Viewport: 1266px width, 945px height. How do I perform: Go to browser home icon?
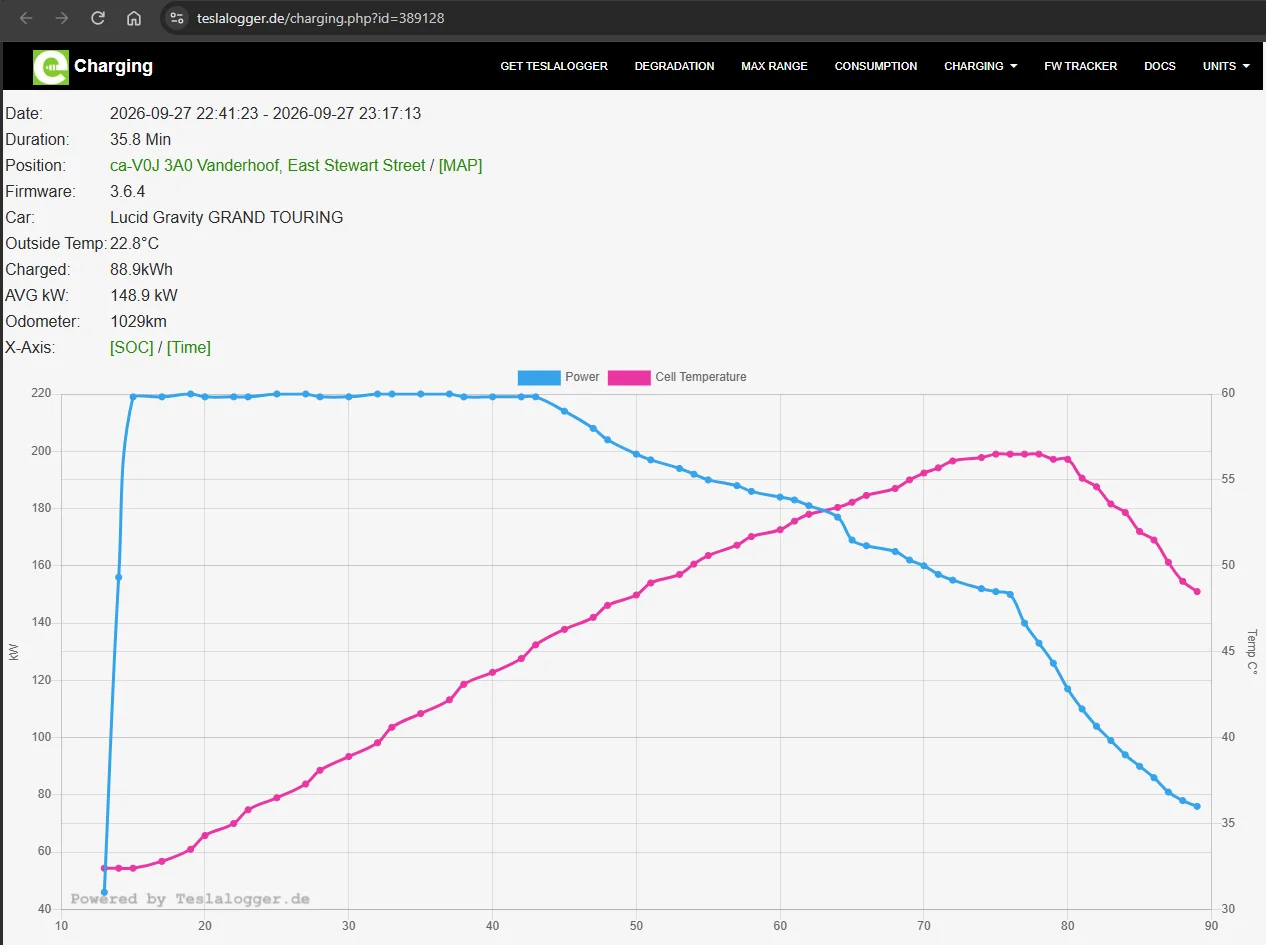coord(134,18)
